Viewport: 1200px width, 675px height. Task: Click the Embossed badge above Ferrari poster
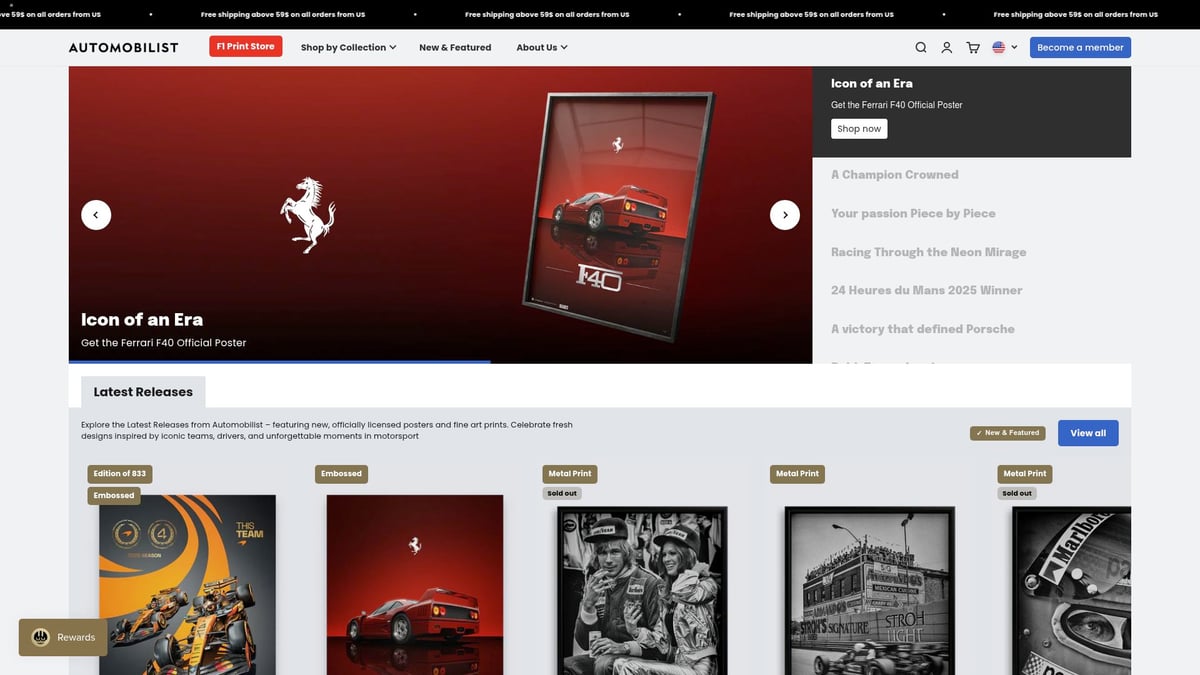341,473
